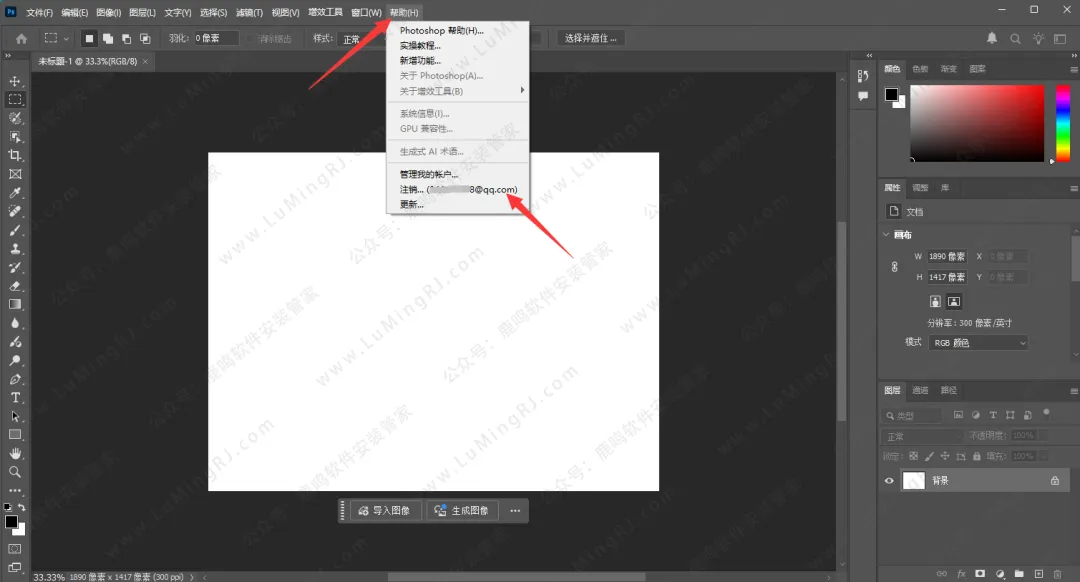This screenshot has width=1080, height=582.
Task: Select the Crop tool in the toolbar
Action: [15, 155]
